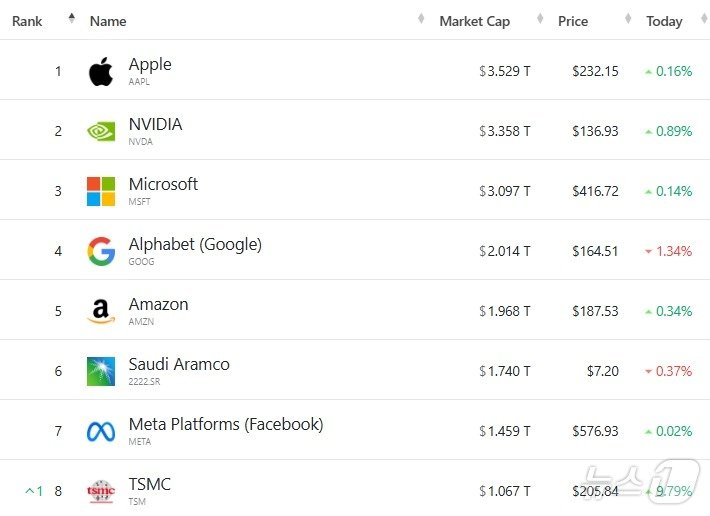The image size is (710, 516).
Task: Sort by Name column header
Action: tap(108, 21)
